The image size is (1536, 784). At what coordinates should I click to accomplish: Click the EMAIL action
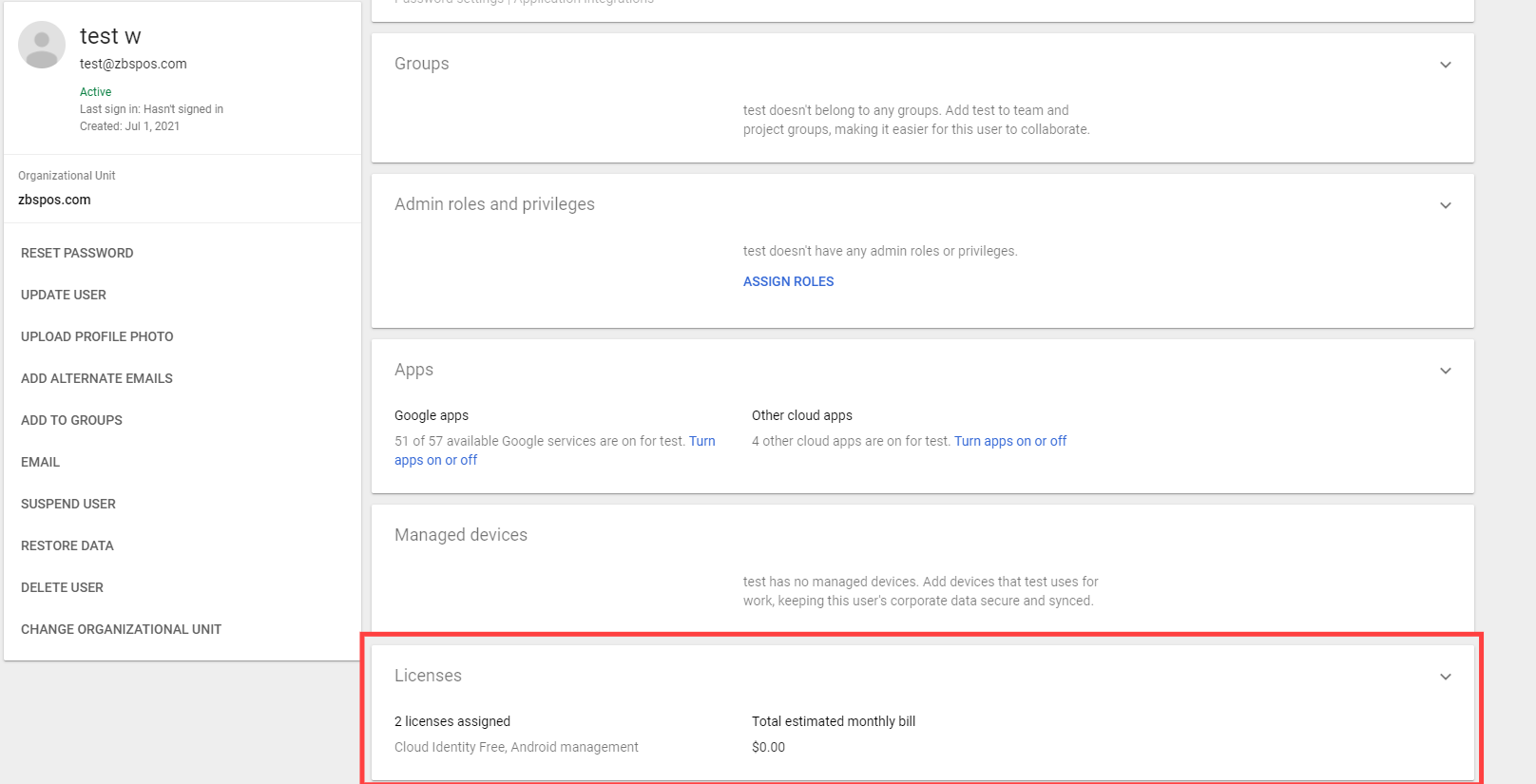point(40,462)
